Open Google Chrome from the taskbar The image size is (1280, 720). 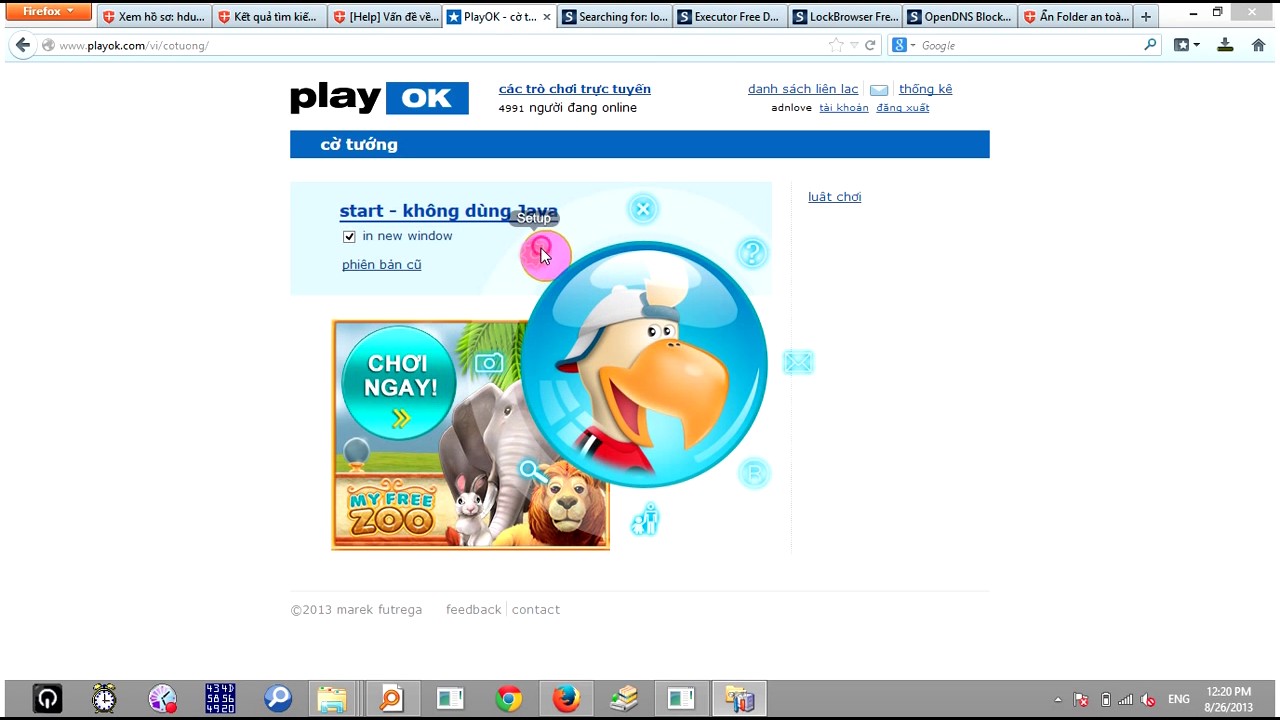pos(509,698)
